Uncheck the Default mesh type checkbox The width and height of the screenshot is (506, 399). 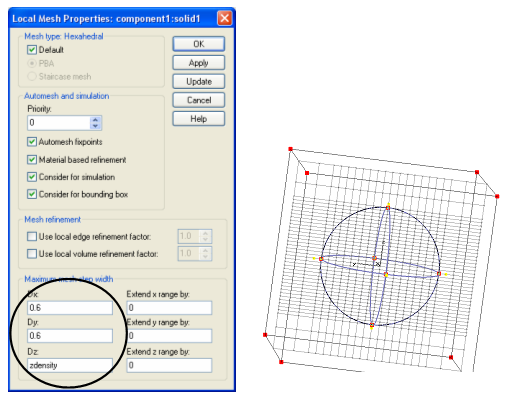32,50
